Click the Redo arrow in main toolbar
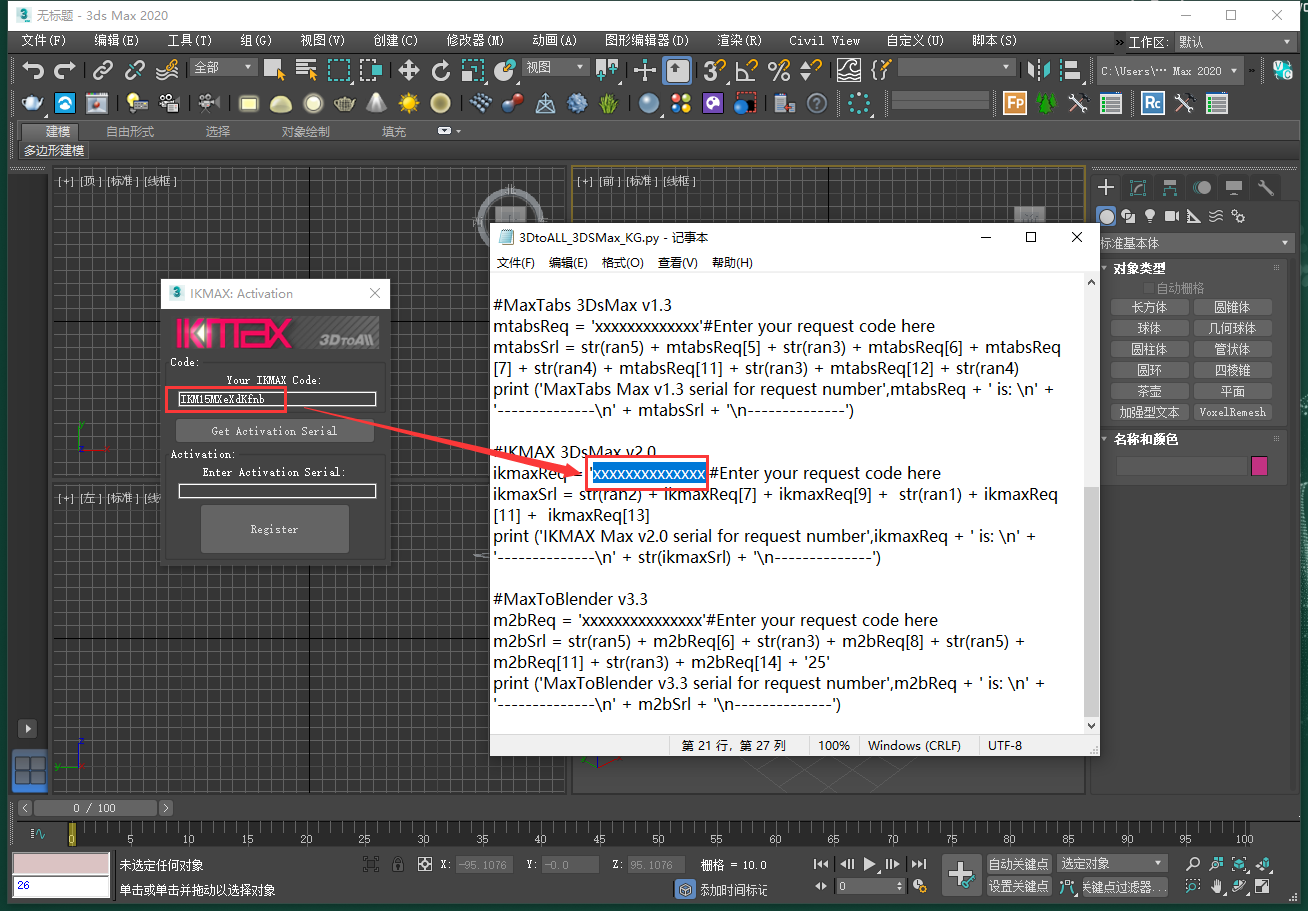This screenshot has height=911, width=1308. (x=65, y=70)
